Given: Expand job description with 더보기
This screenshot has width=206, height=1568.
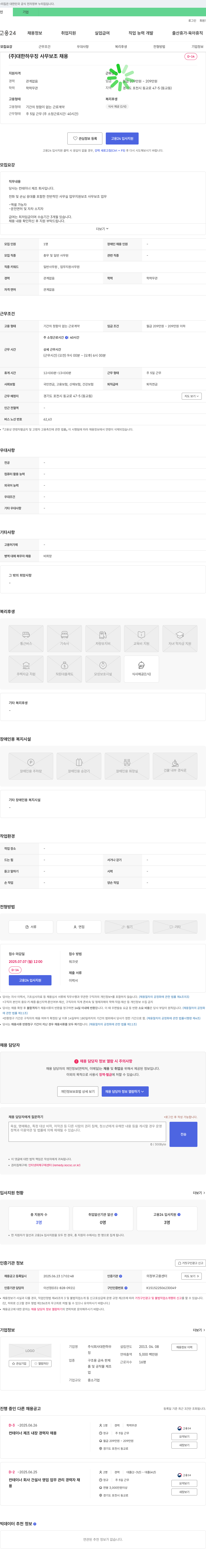Looking at the screenshot, I should (x=103, y=229).
